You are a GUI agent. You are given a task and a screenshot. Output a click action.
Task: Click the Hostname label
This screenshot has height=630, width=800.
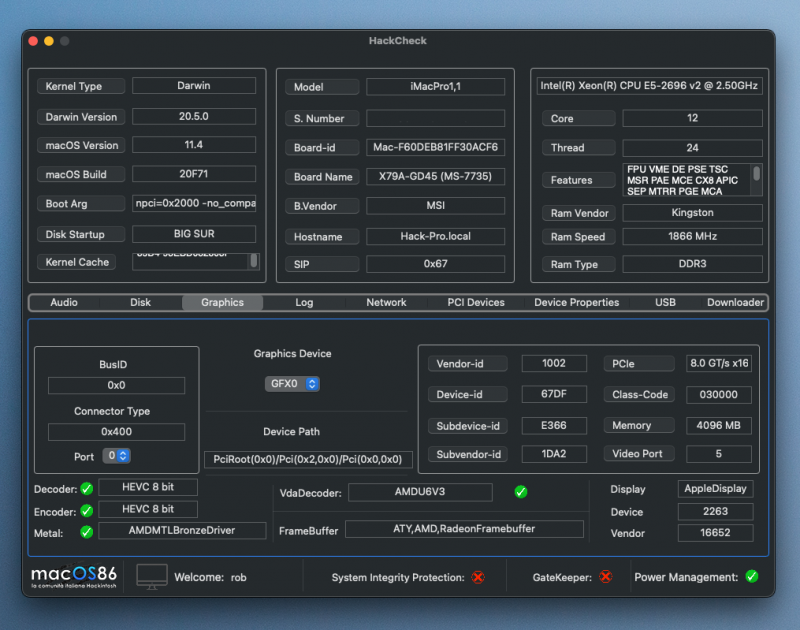point(322,237)
